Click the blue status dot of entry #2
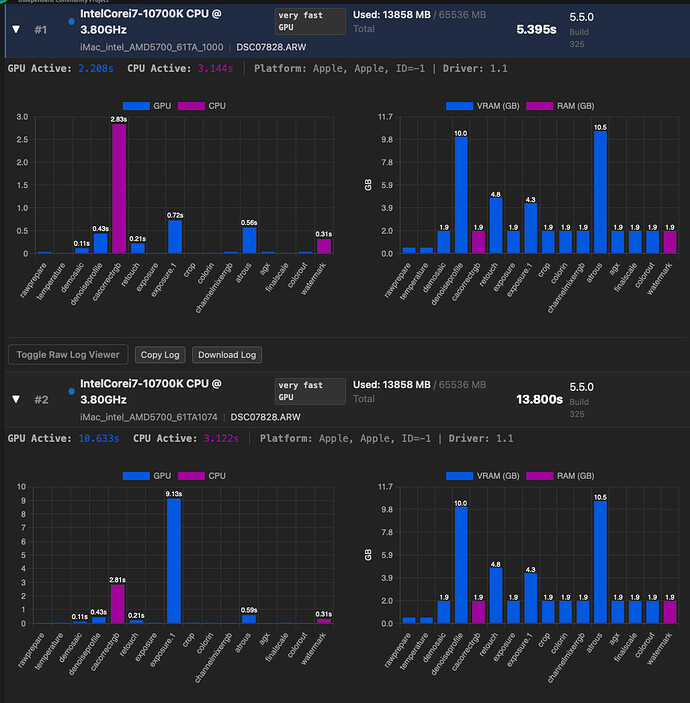This screenshot has height=703, width=690. coord(71,391)
